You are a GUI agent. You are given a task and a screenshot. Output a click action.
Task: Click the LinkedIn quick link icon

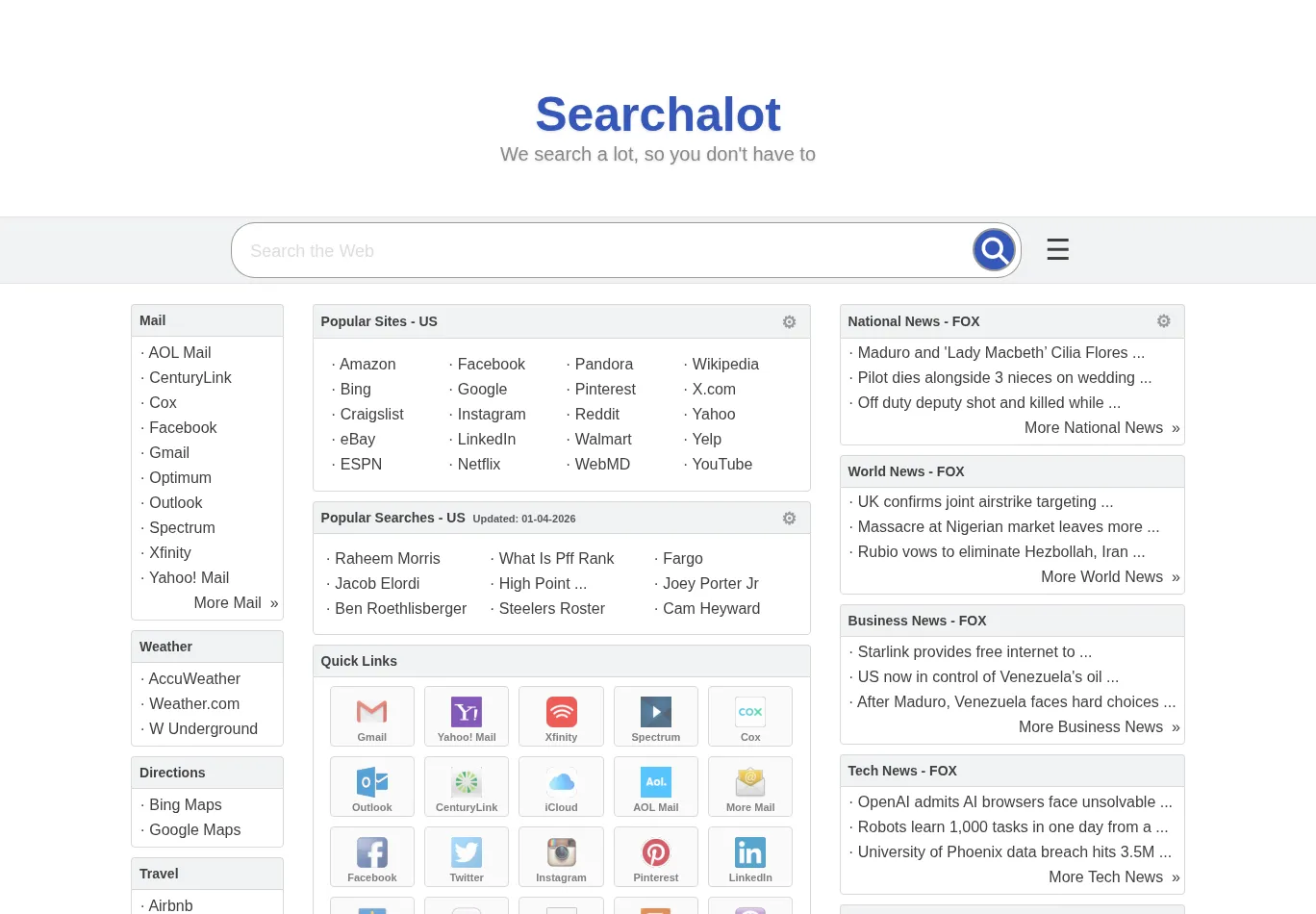[750, 856]
